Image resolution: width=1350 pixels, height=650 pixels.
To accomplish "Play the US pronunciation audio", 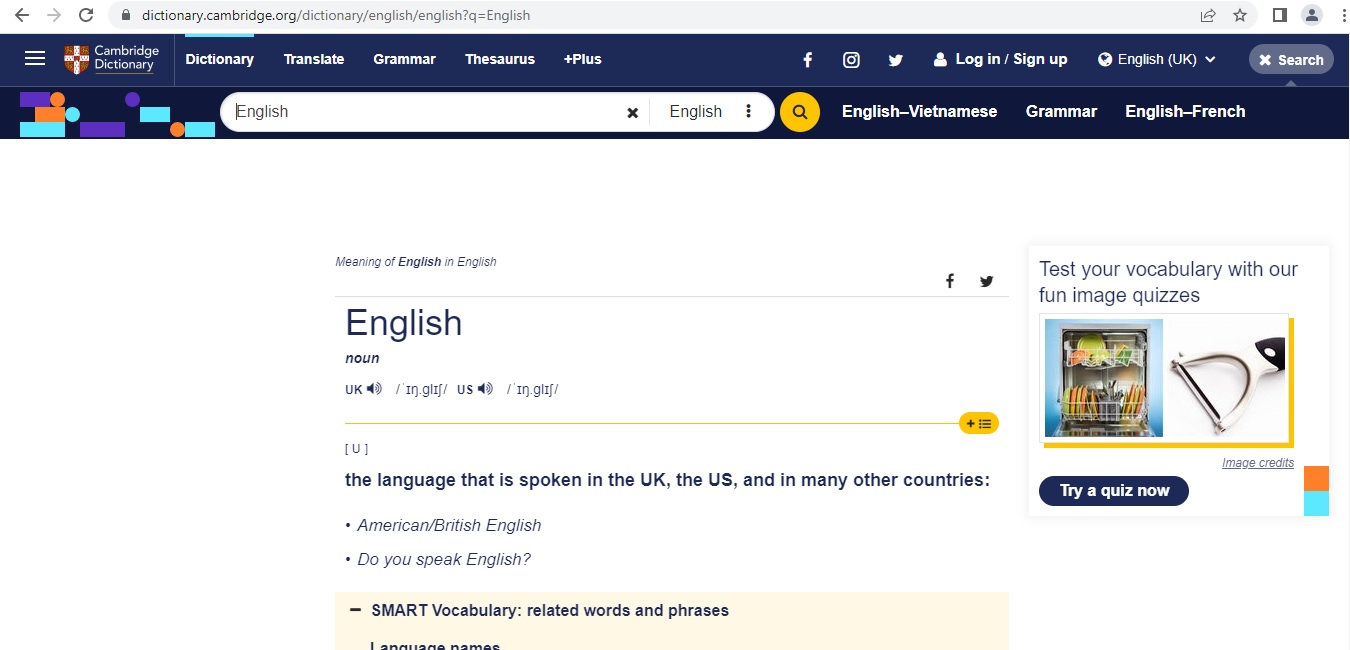I will [485, 389].
